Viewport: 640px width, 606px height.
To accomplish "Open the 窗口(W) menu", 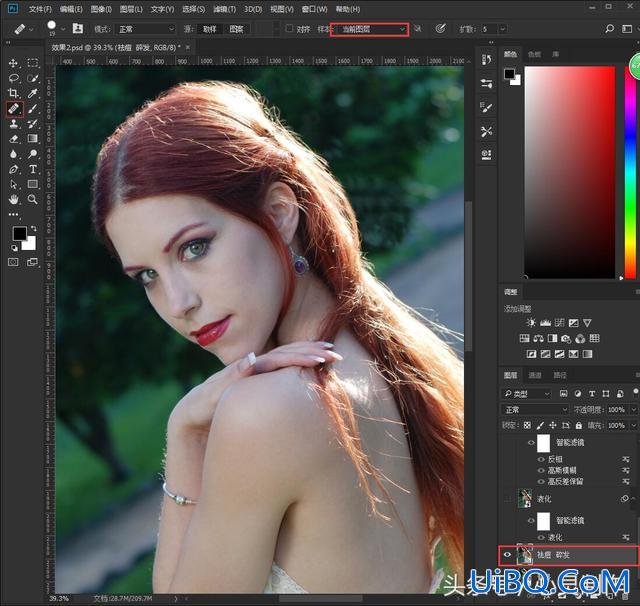I will (x=314, y=9).
